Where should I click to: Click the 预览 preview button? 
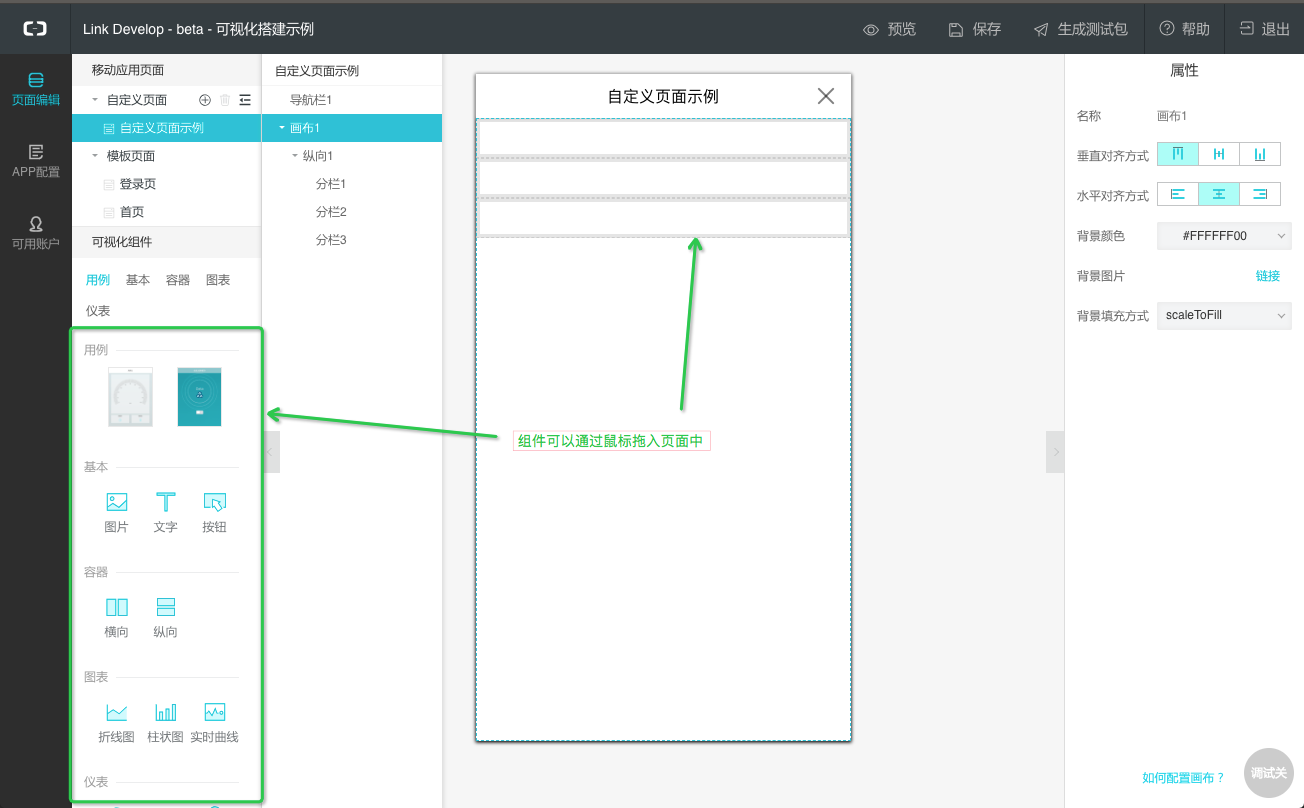(x=889, y=29)
